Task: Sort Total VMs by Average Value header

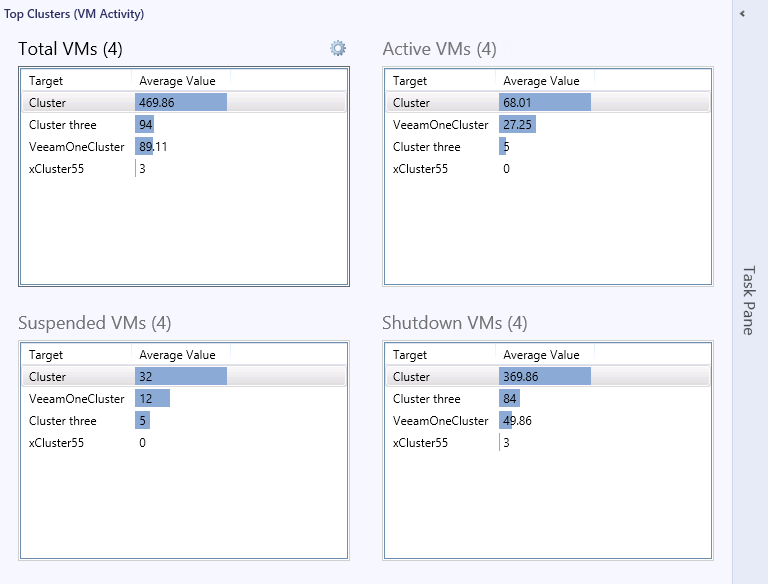Action: point(177,81)
